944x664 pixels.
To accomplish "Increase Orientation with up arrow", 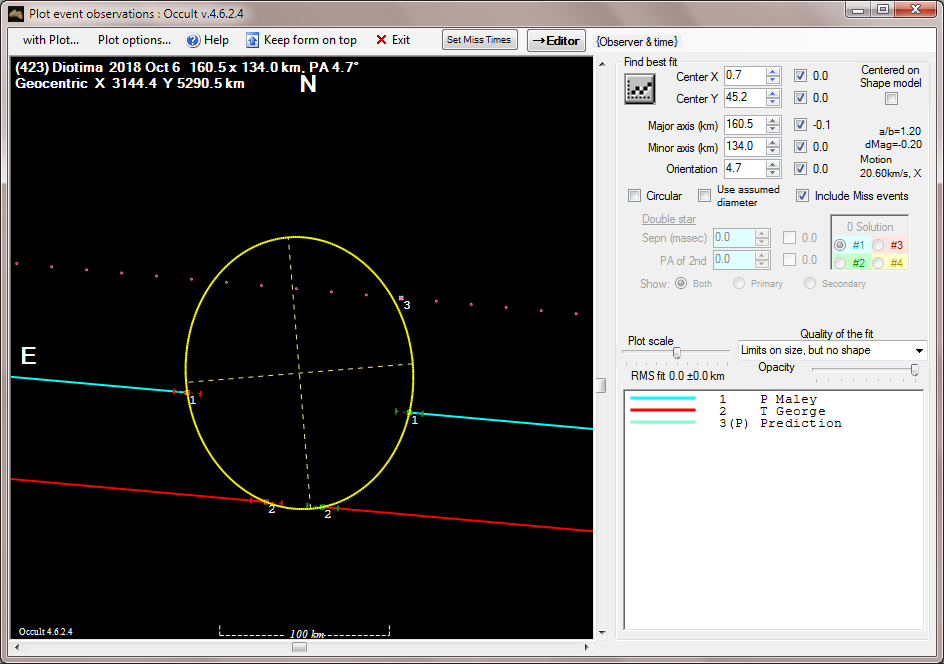I will point(773,164).
